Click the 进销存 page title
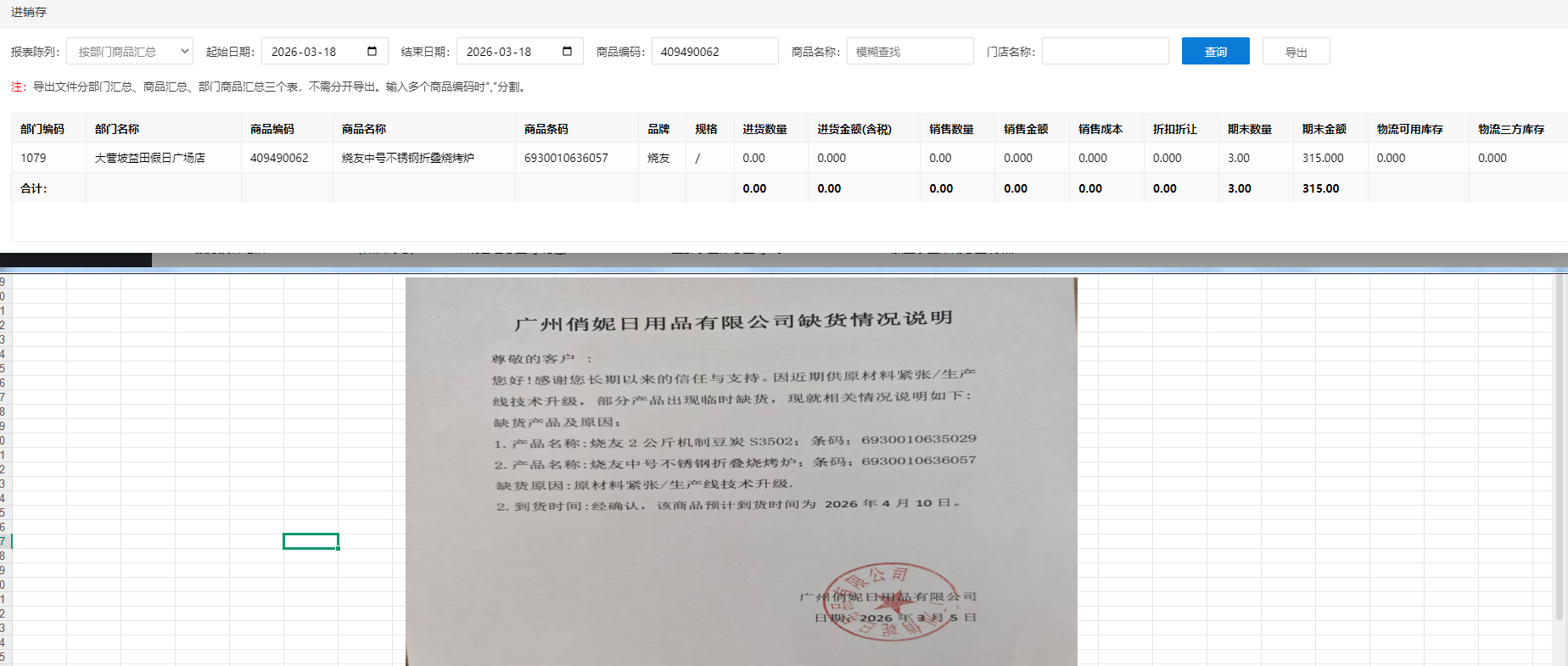This screenshot has width=1568, height=666. pyautogui.click(x=29, y=12)
